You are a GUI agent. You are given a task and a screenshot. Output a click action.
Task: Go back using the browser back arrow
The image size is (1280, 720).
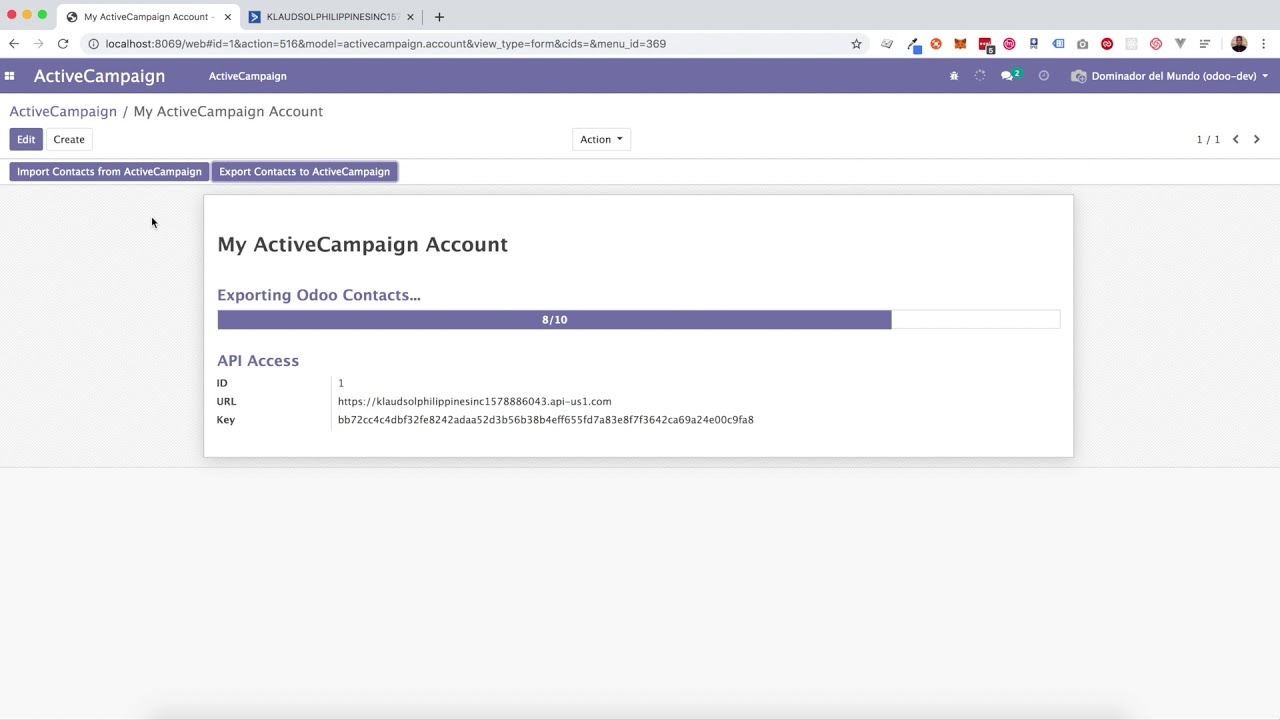point(14,44)
